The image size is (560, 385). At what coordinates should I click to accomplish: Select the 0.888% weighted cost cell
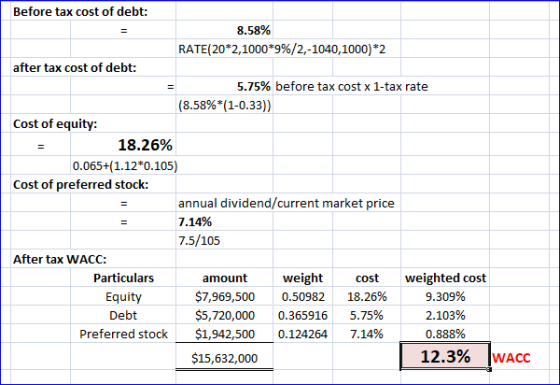click(445, 334)
